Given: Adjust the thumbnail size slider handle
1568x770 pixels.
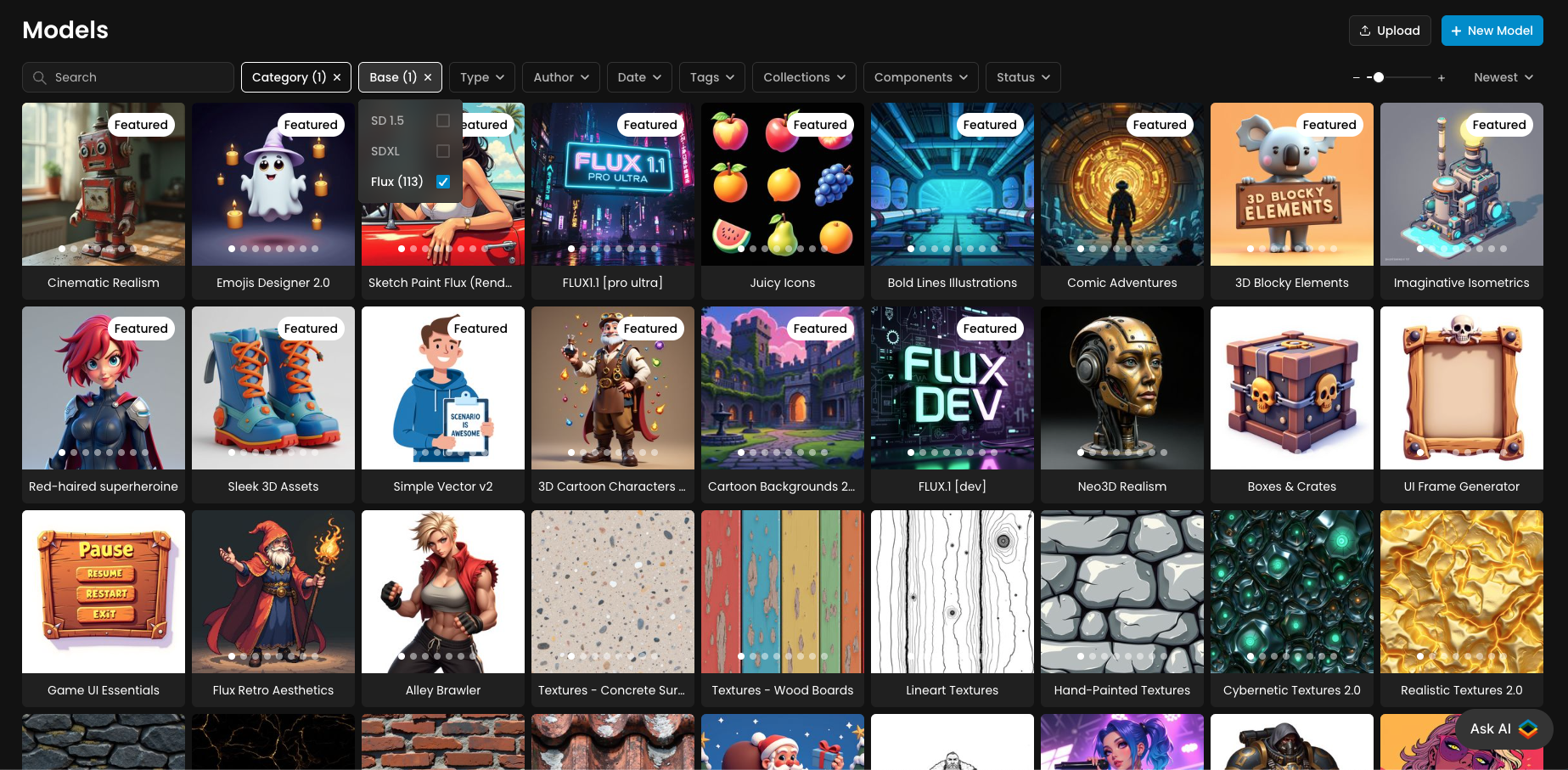Looking at the screenshot, I should point(1379,77).
